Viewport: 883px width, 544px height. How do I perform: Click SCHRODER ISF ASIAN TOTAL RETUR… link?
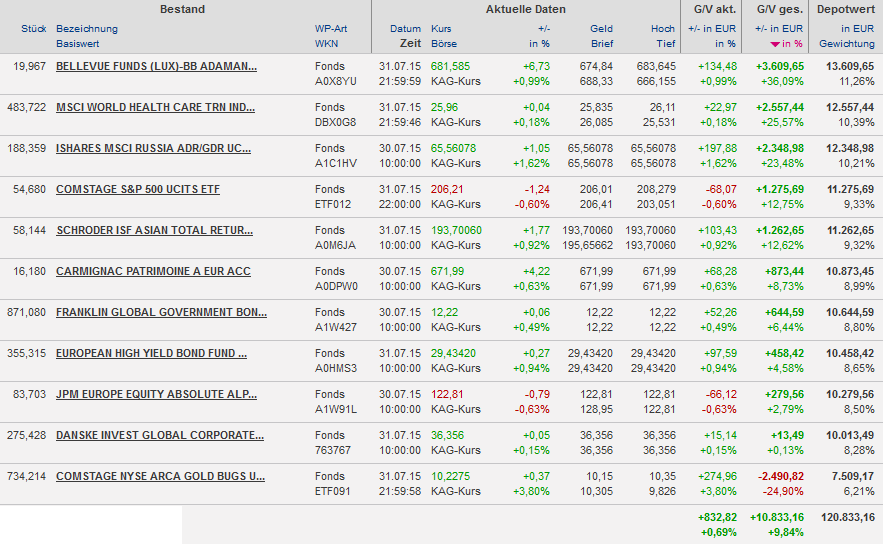click(154, 231)
